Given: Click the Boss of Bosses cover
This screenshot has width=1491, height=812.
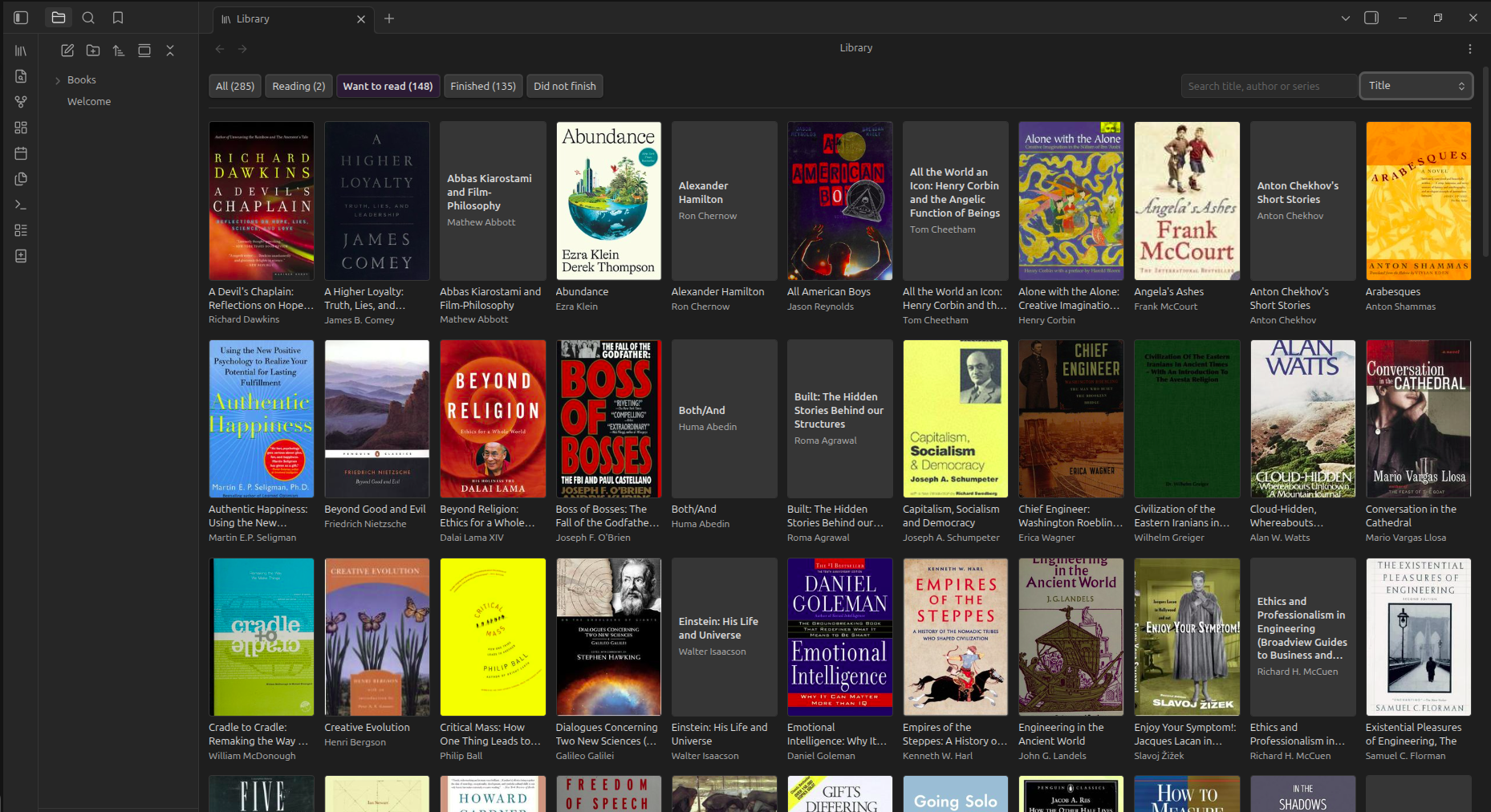Looking at the screenshot, I should pos(608,419).
